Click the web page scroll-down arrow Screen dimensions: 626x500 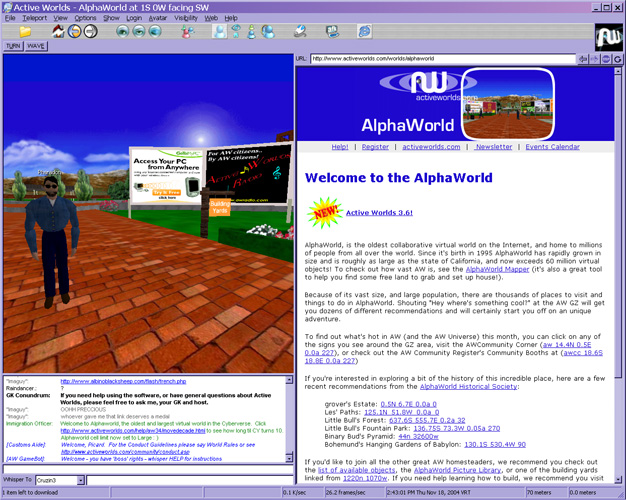point(618,479)
